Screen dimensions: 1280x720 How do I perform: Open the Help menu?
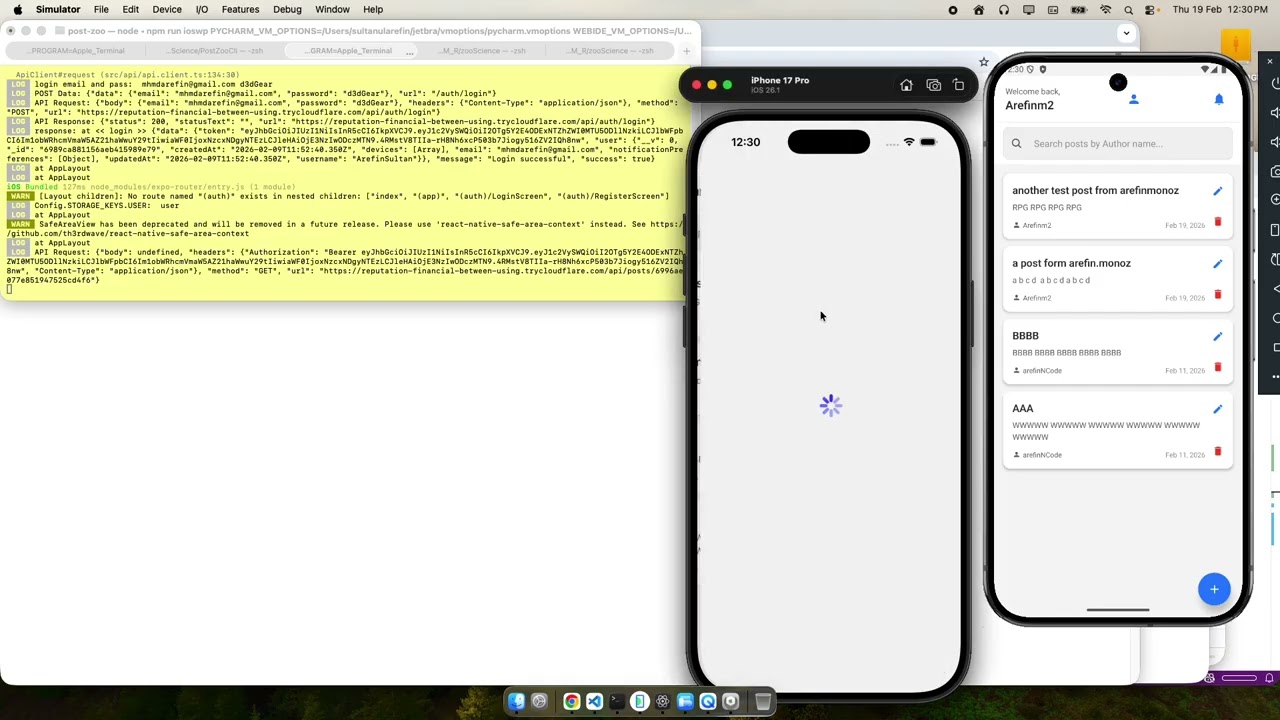click(373, 9)
